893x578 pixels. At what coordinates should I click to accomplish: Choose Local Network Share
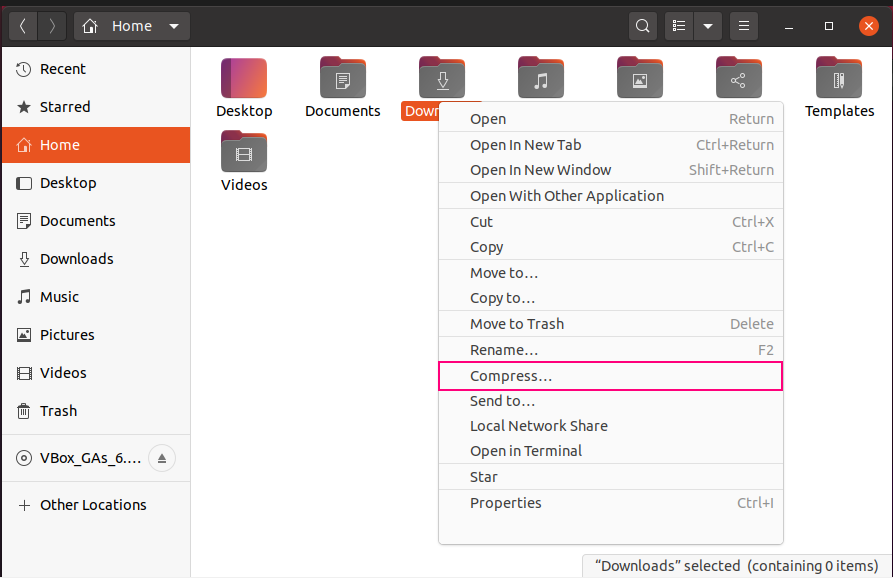click(611, 426)
